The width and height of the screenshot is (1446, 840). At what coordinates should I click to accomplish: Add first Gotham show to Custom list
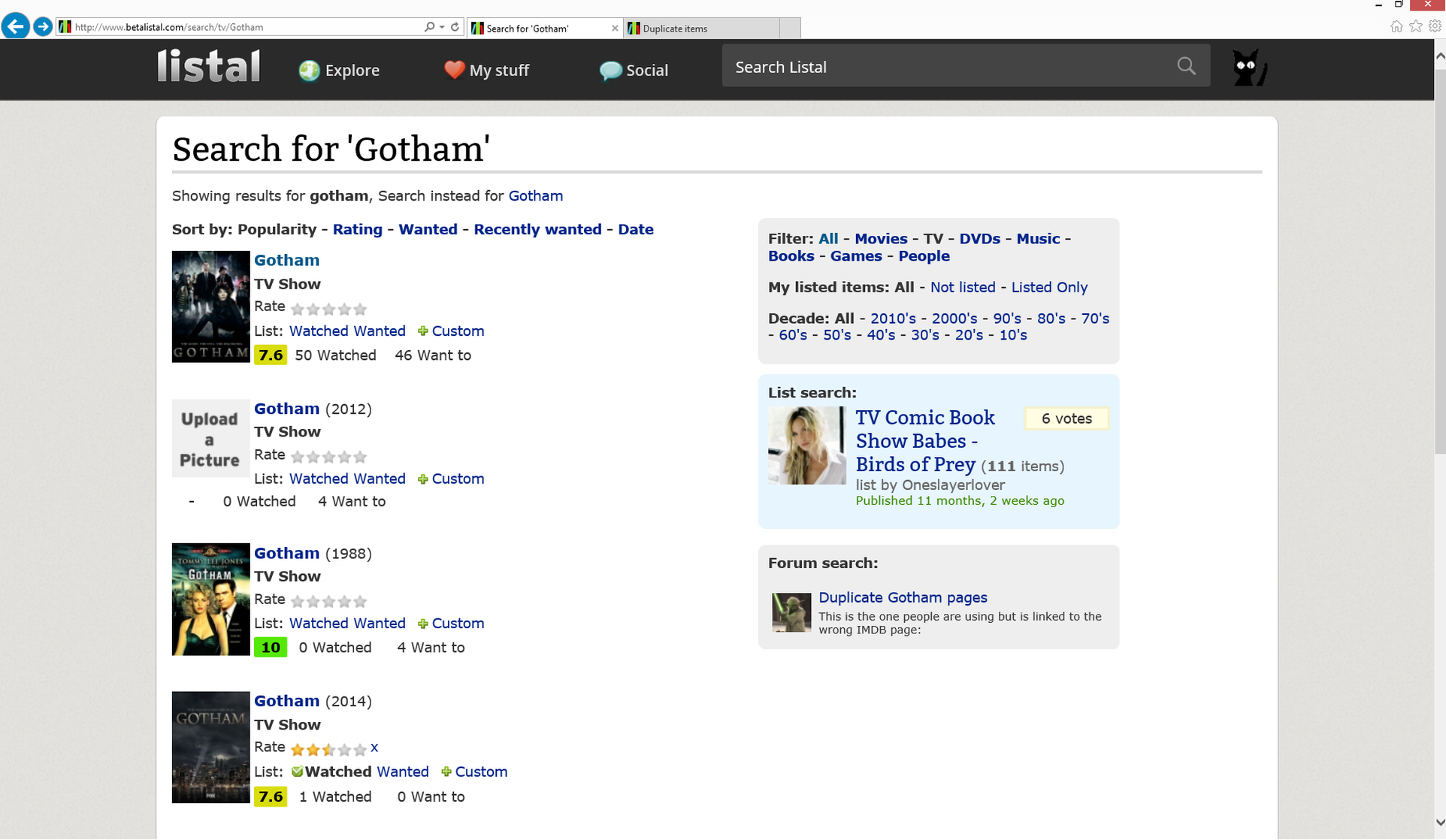[451, 331]
